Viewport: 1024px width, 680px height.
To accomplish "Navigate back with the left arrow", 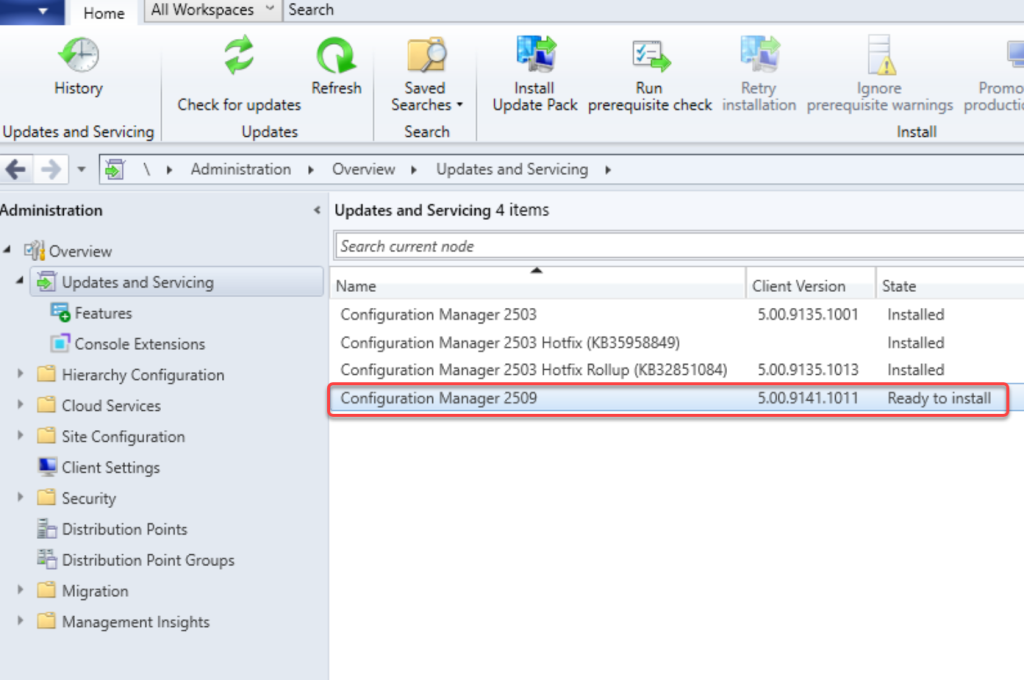I will [16, 170].
